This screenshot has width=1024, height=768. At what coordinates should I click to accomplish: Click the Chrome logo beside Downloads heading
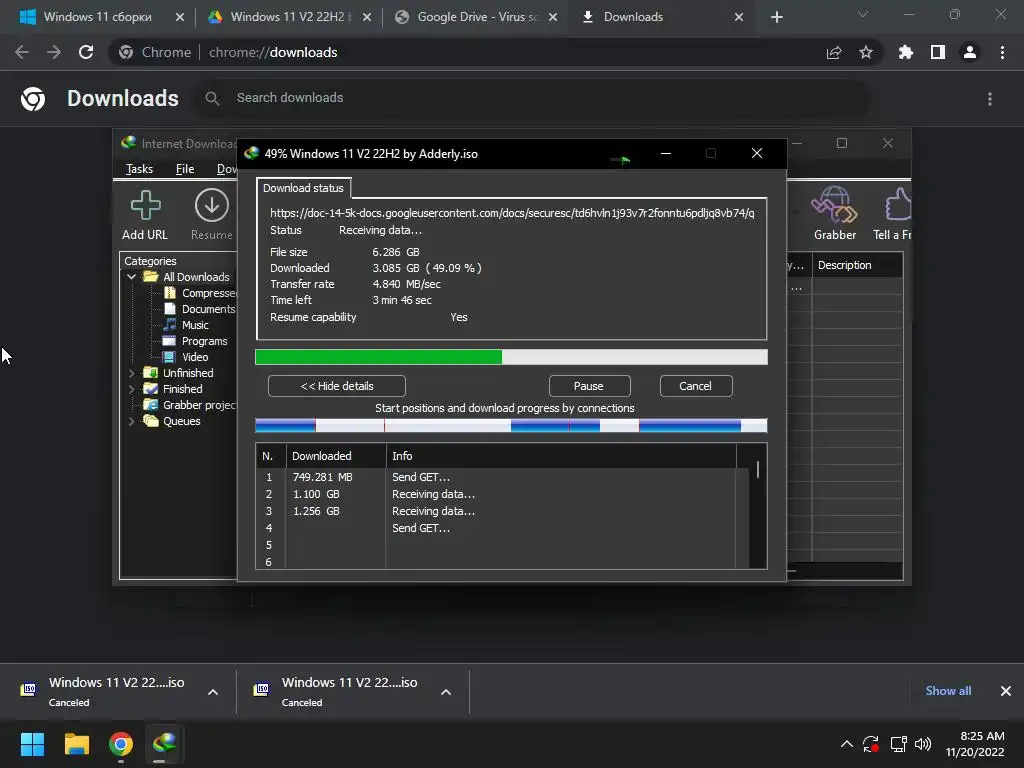(x=33, y=99)
